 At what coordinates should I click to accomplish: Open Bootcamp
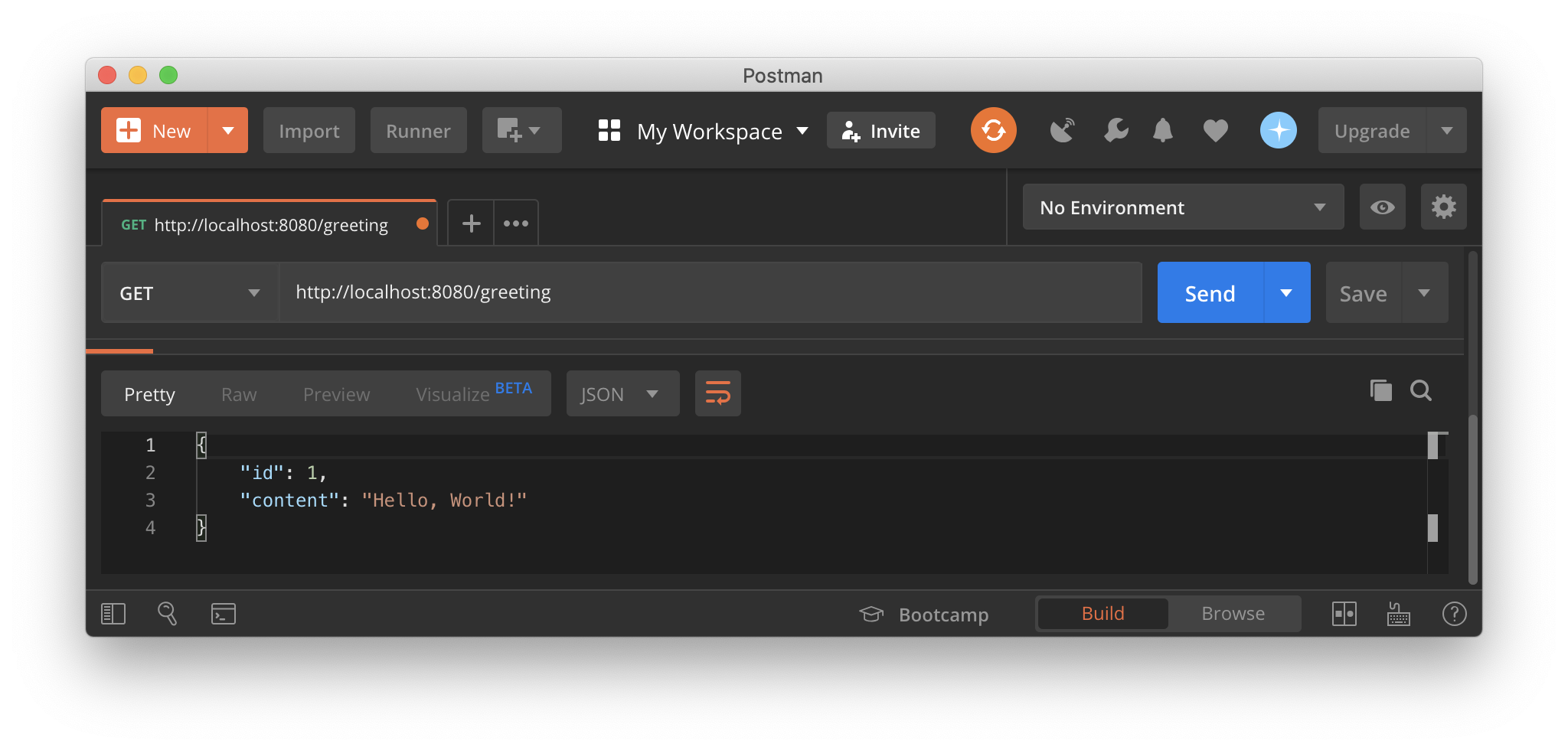[924, 615]
